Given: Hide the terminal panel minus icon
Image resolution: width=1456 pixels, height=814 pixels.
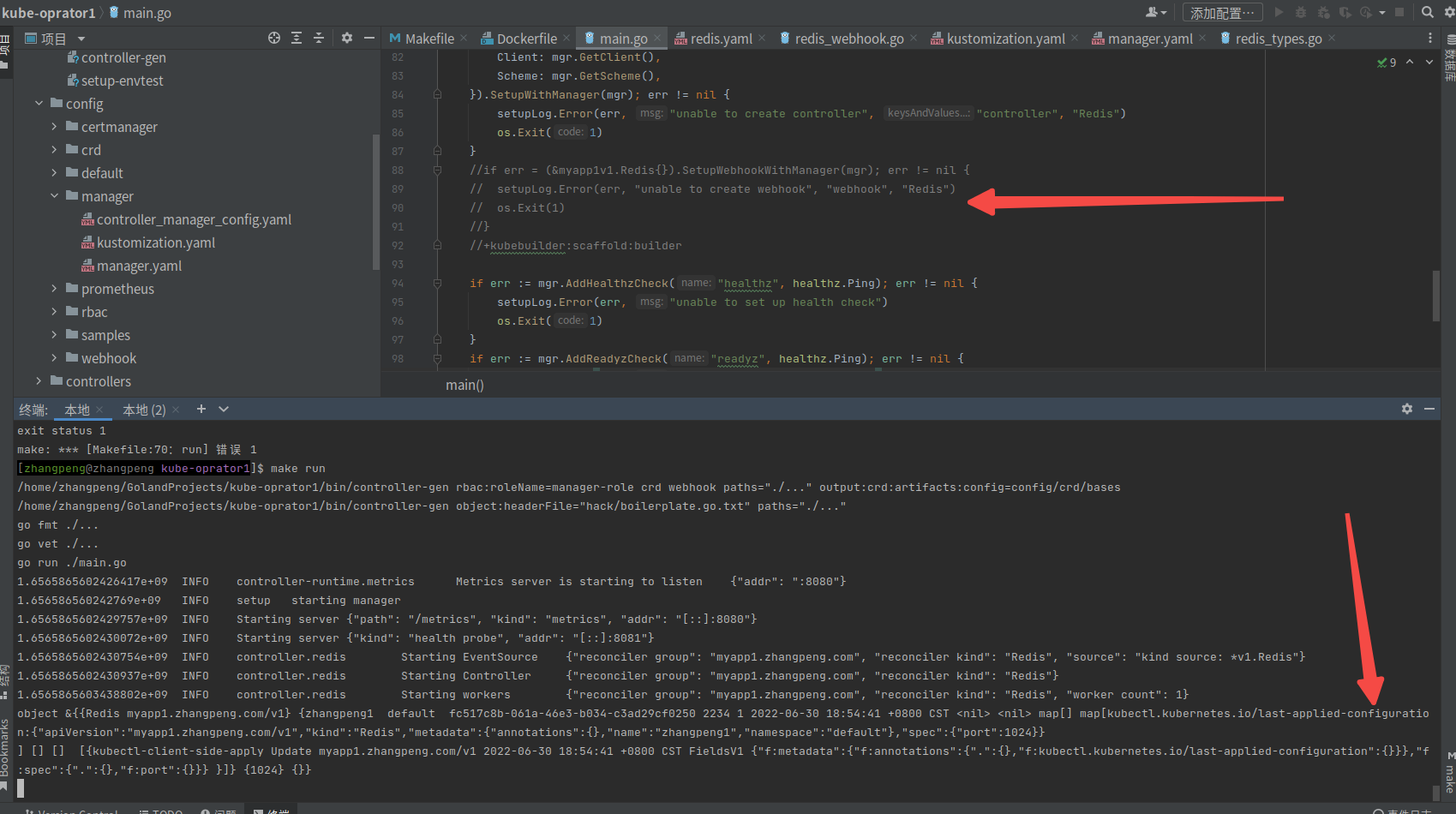Looking at the screenshot, I should pyautogui.click(x=1429, y=410).
